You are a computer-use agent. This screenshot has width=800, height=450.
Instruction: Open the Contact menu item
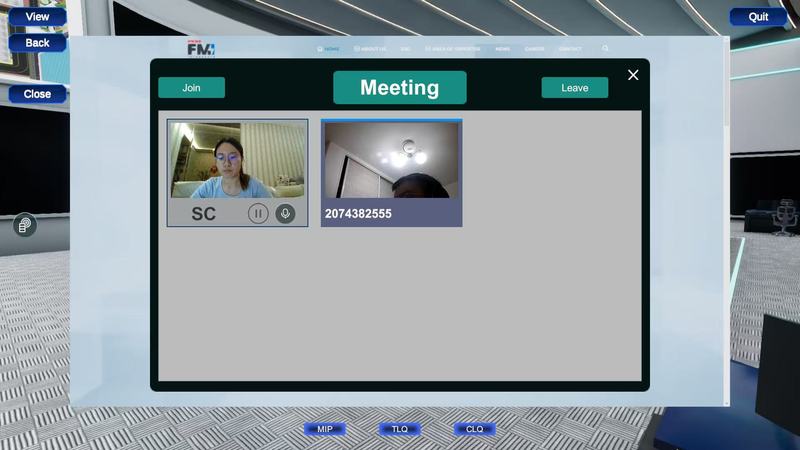click(x=570, y=49)
